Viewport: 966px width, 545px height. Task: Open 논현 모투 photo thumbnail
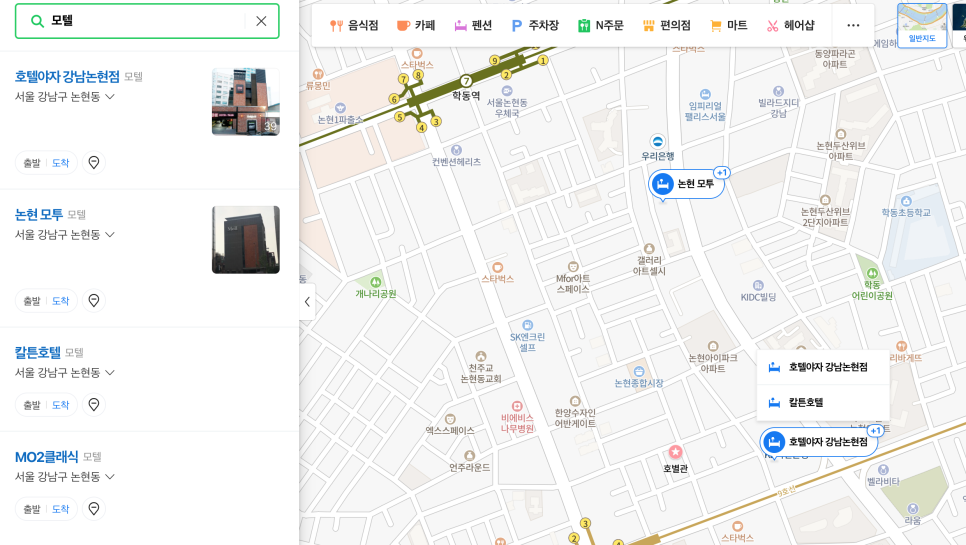tap(246, 240)
